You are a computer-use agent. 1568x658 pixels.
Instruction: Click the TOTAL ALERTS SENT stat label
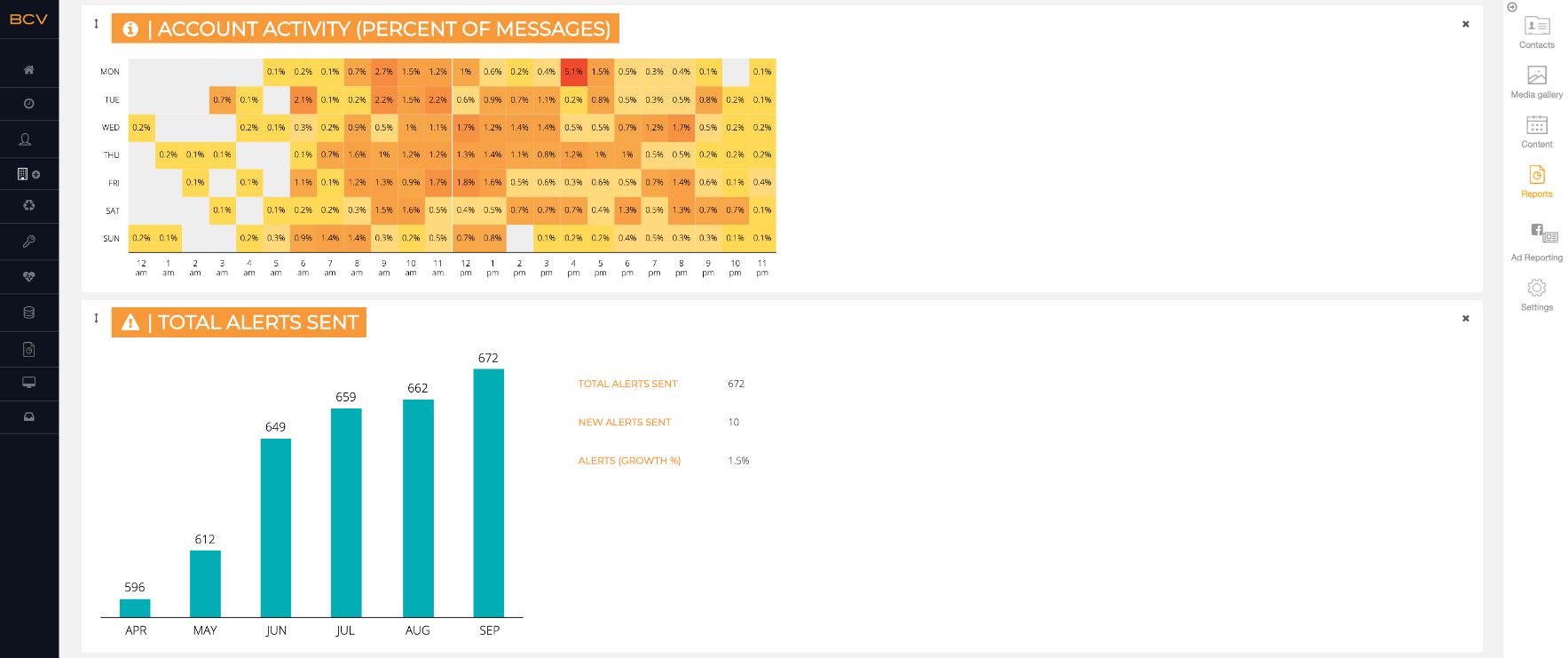coord(627,384)
